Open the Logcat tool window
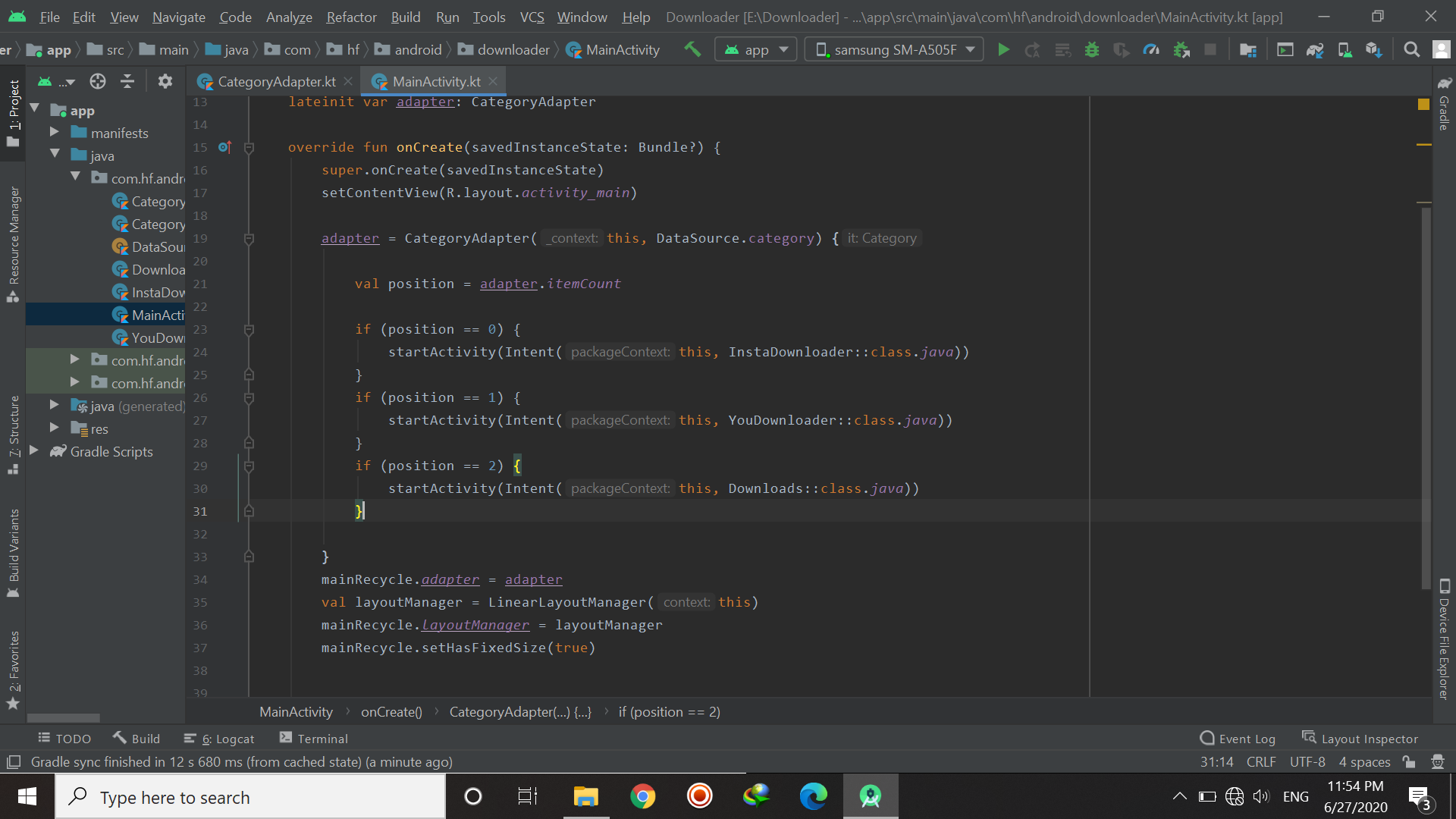Screen dimensions: 1456x819 click(x=219, y=739)
